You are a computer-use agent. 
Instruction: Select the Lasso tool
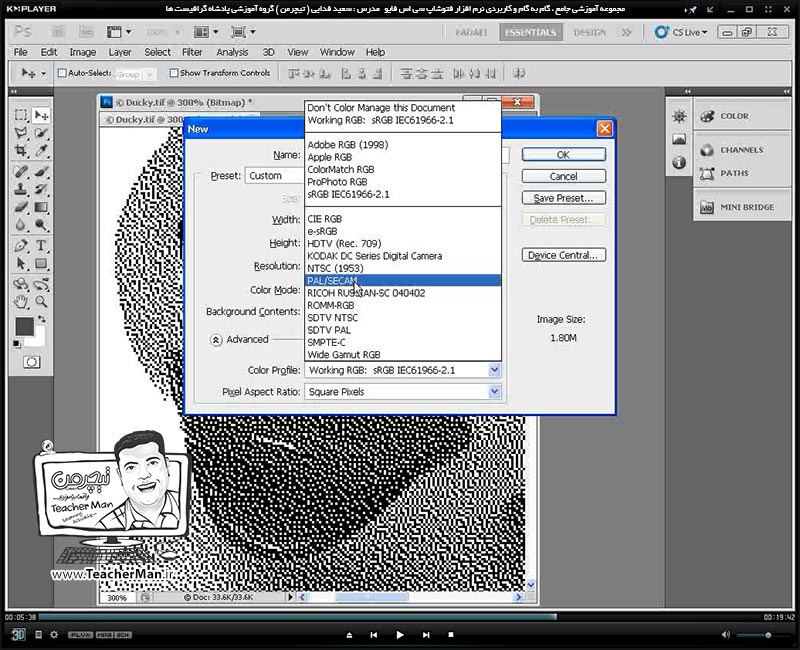point(20,133)
